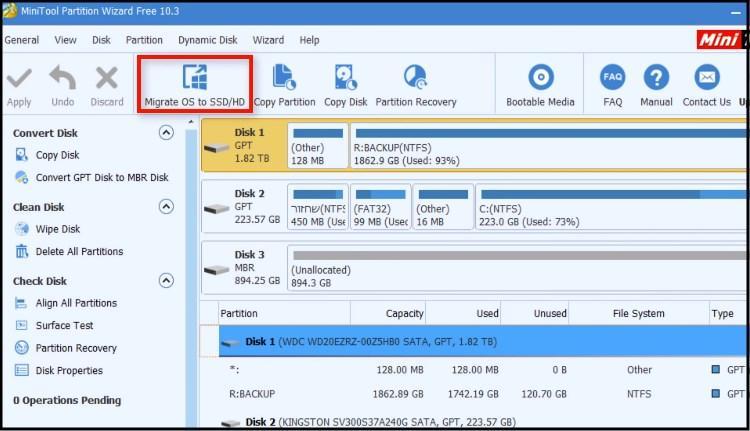This screenshot has width=750, height=431.
Task: Sort by the Used column header
Action: pyautogui.click(x=463, y=314)
